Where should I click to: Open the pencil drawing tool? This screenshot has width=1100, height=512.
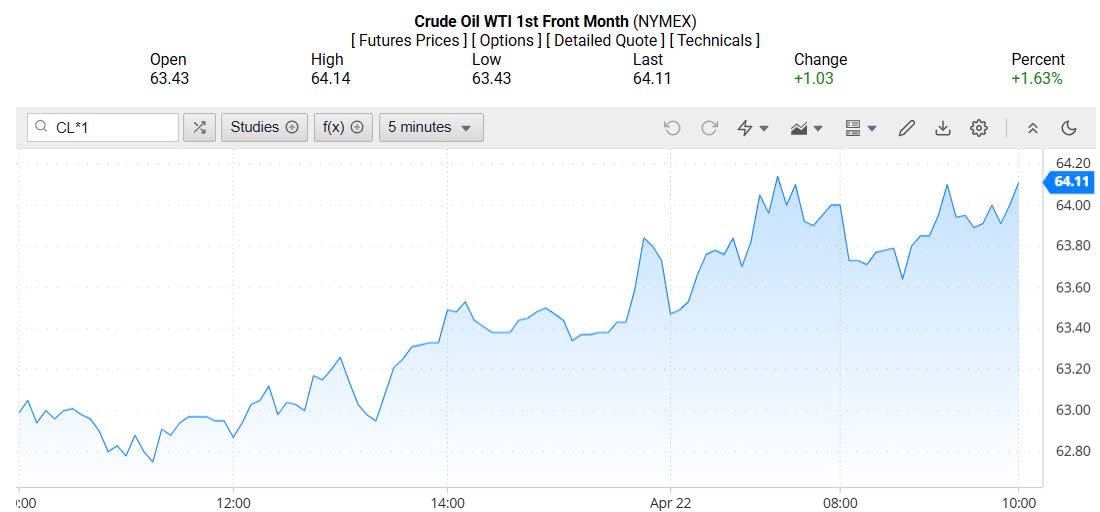tap(907, 128)
